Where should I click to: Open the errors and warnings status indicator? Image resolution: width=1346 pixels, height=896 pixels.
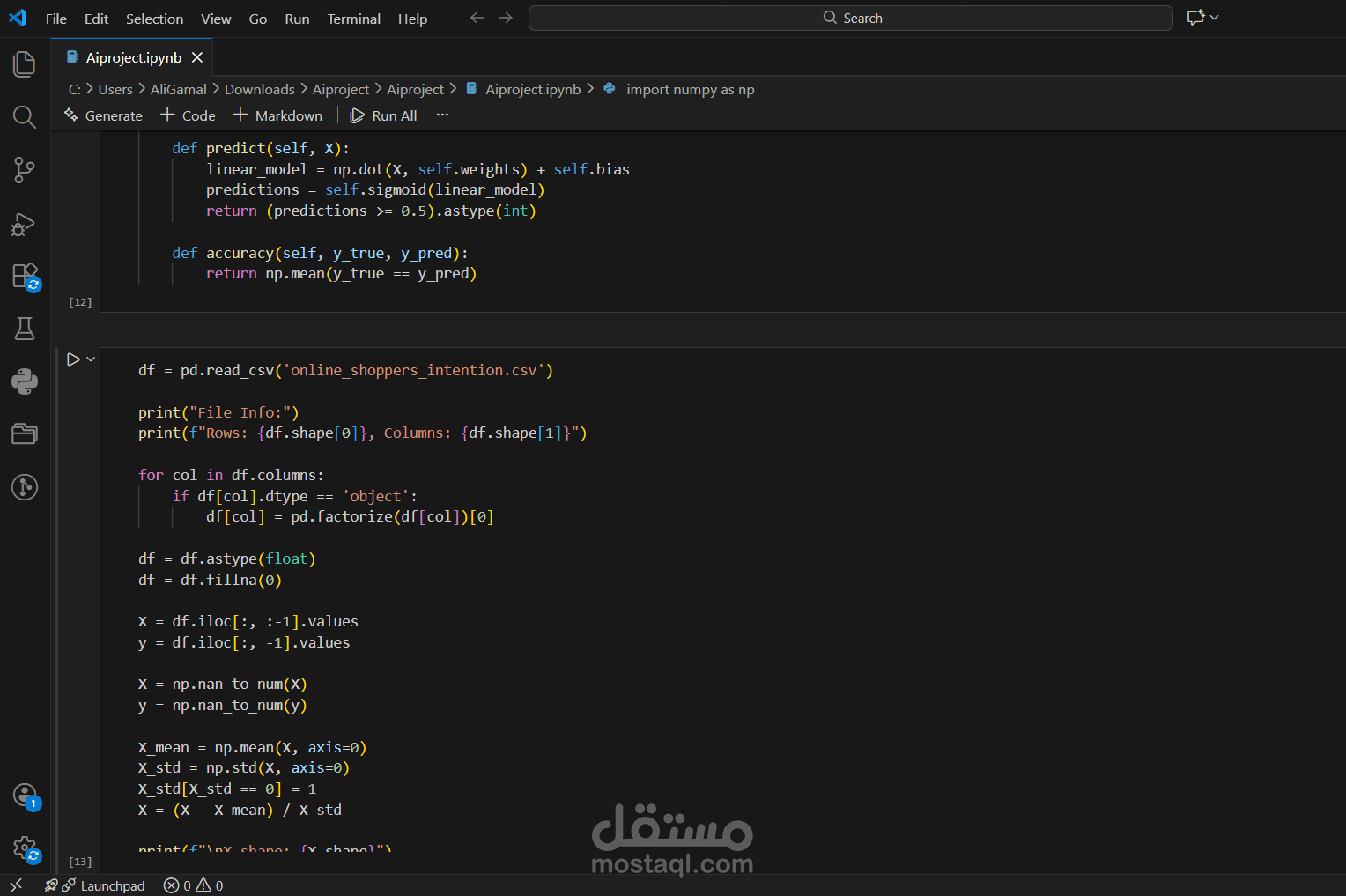click(193, 885)
